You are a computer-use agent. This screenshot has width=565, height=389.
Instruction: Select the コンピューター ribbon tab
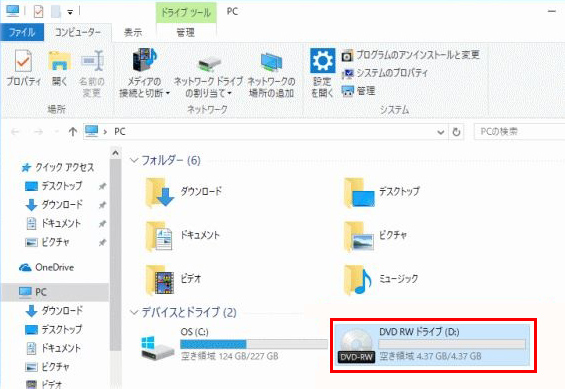point(77,32)
